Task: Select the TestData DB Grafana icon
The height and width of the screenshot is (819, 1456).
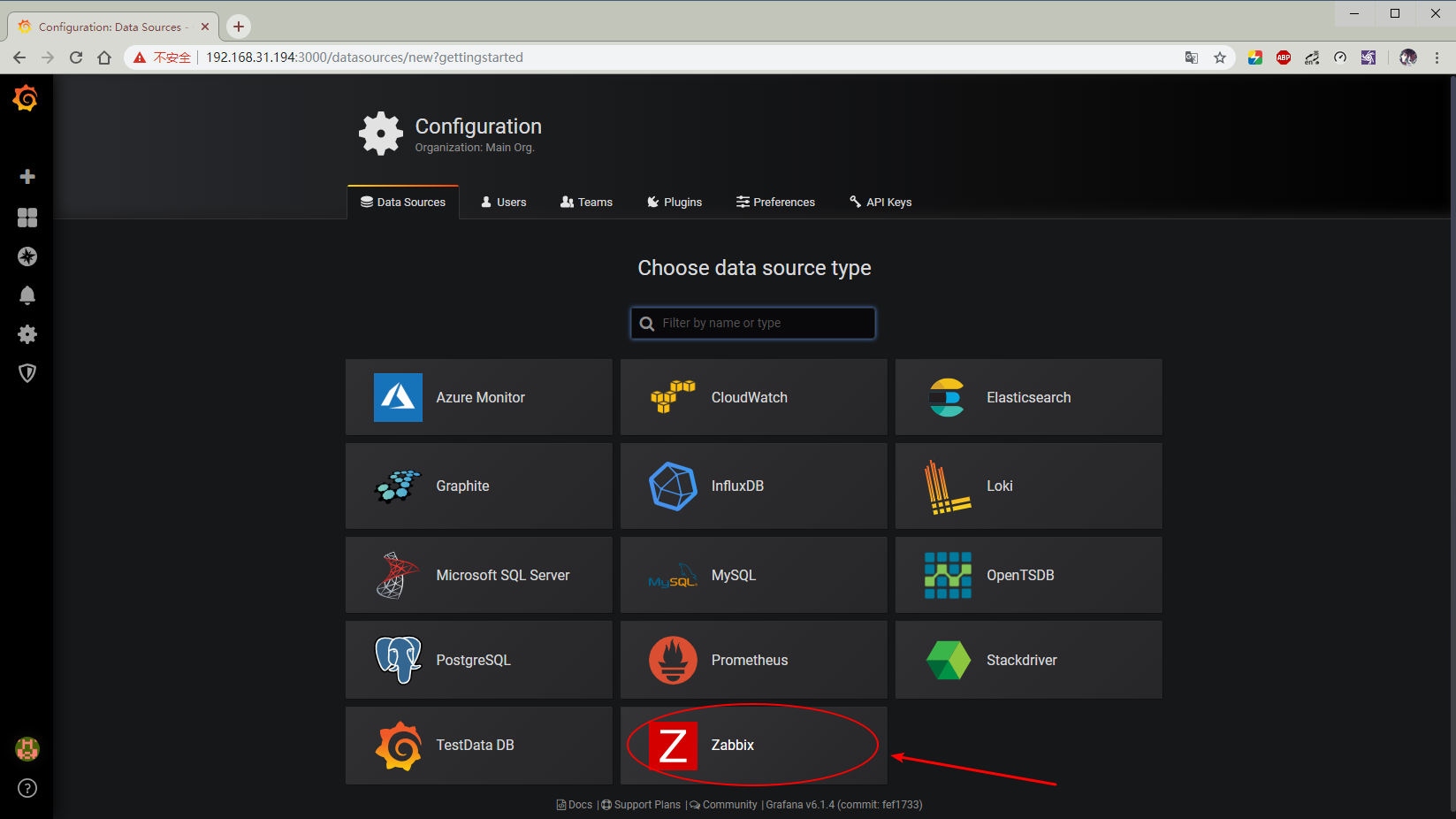Action: point(398,746)
